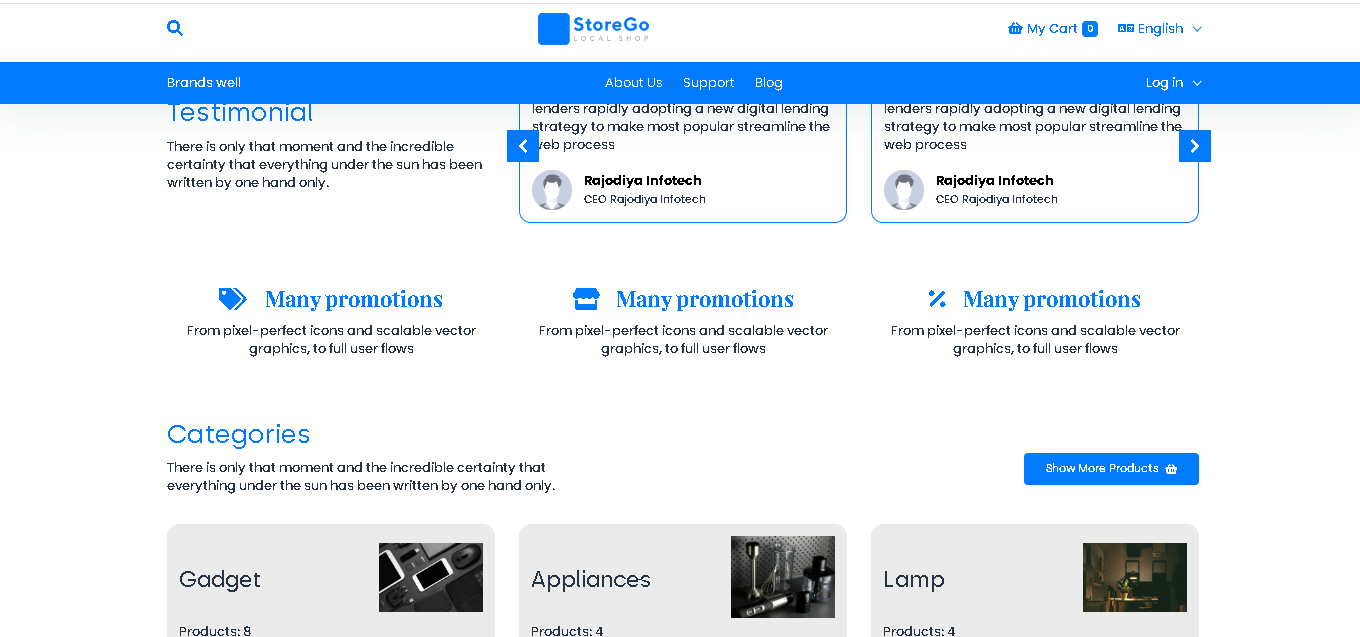Click 'Products: 4' text under Lamp
1360x637 pixels.
tap(919, 631)
